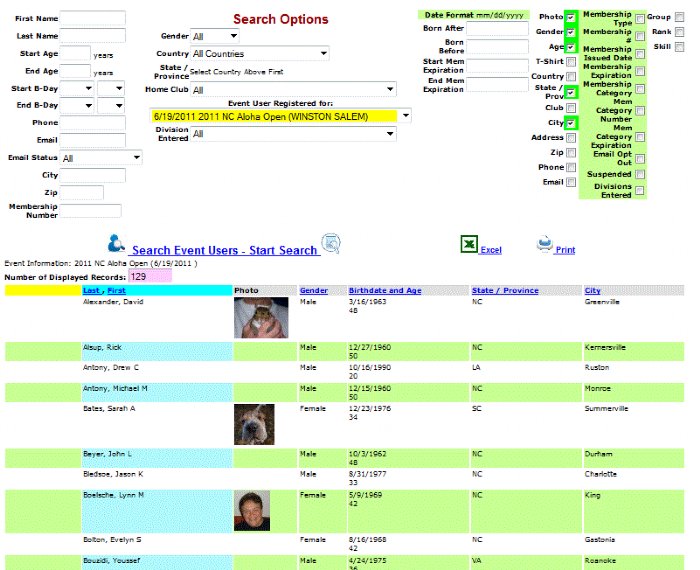This screenshot has width=700, height=570.
Task: Focus the Zip search field
Action: point(82,193)
